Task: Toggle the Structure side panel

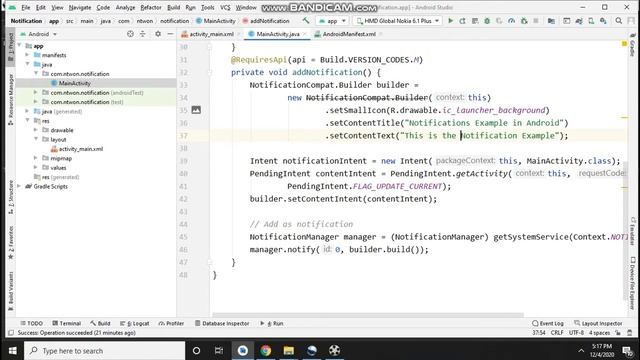Action: (11, 197)
